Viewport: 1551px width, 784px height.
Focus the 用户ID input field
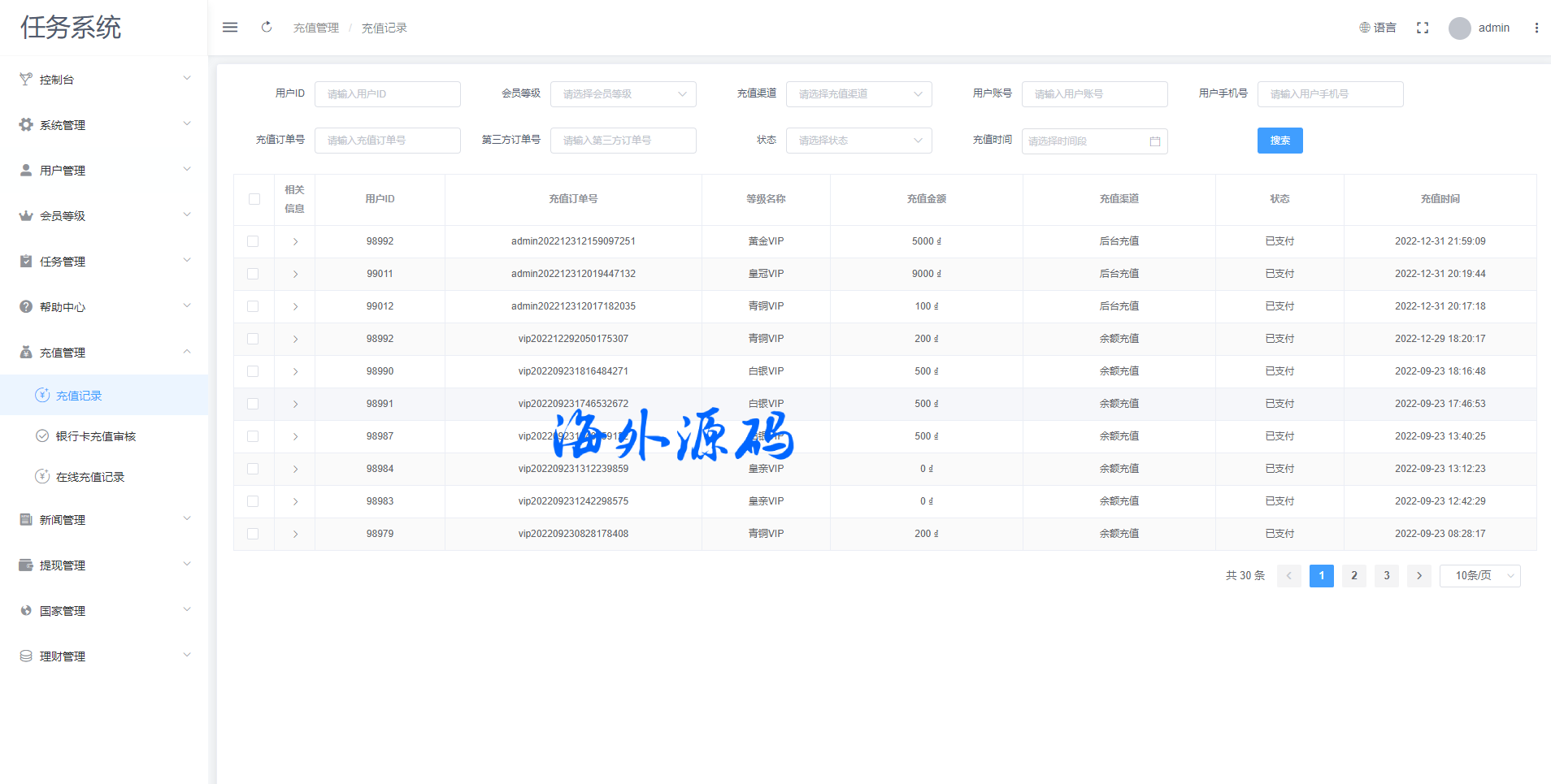click(387, 94)
